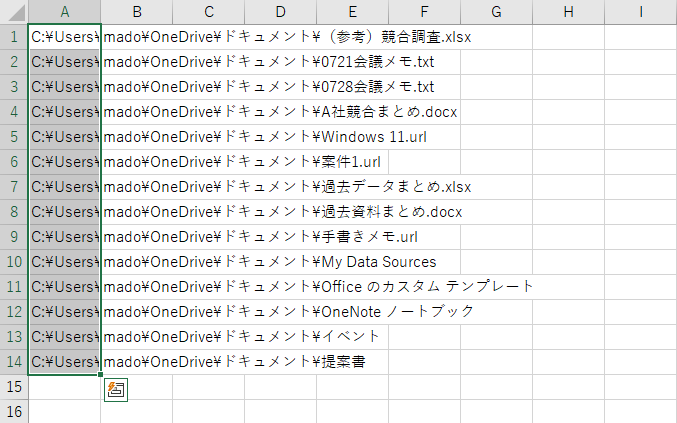This screenshot has width=677, height=423.
Task: Select row 12 header
Action: tap(14, 312)
